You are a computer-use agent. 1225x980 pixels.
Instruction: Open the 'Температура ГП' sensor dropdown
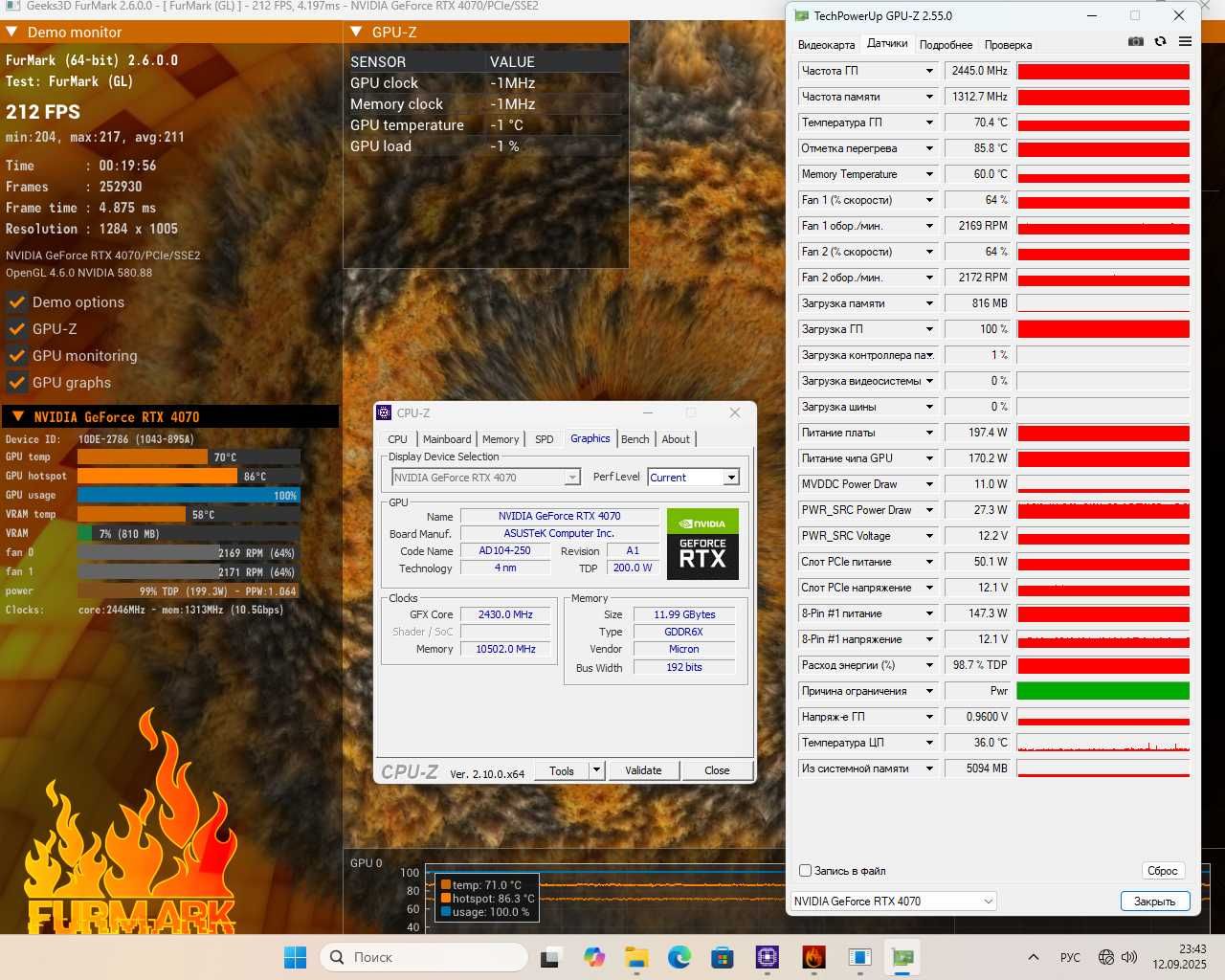pyautogui.click(x=928, y=122)
